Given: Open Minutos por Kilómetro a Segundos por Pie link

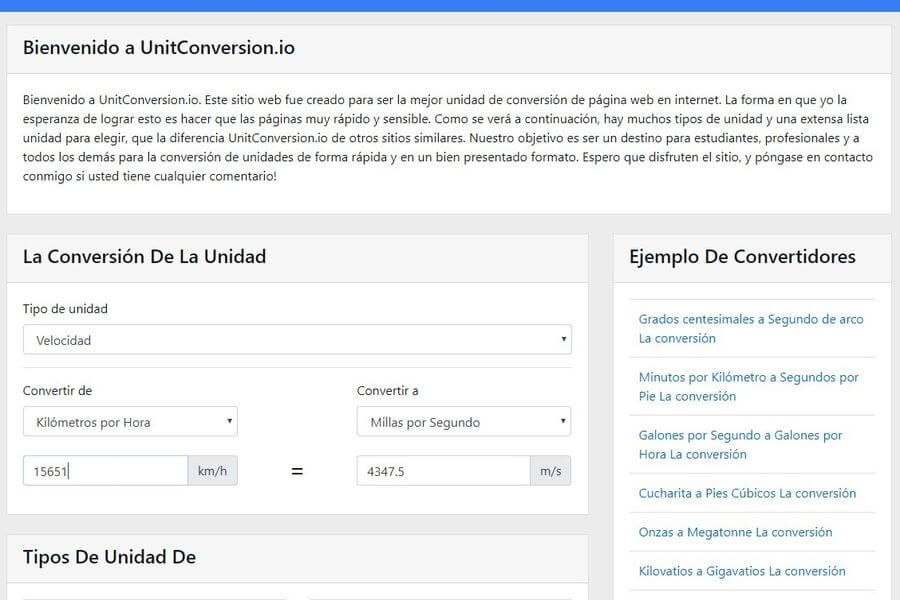Looking at the screenshot, I should (x=748, y=386).
